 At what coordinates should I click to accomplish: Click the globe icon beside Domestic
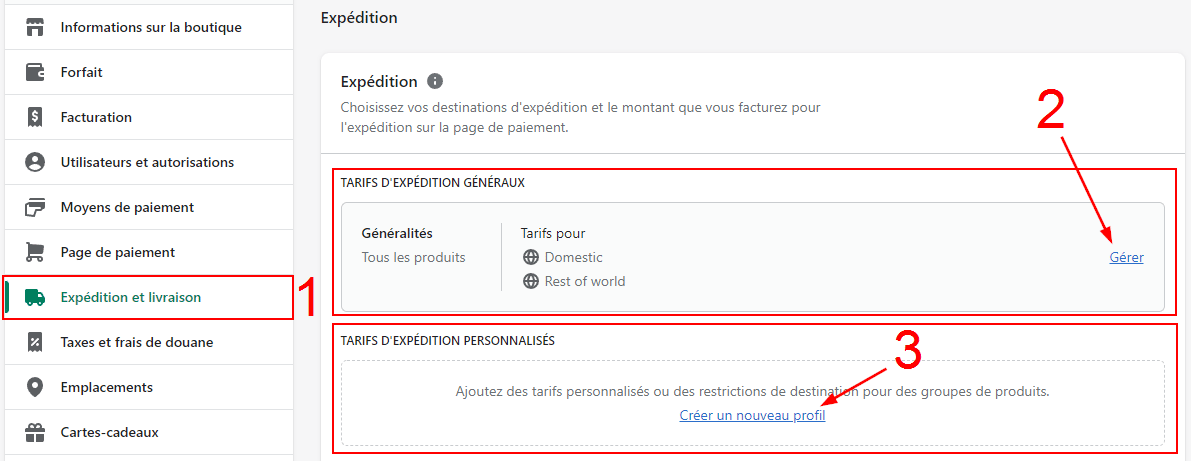531,257
